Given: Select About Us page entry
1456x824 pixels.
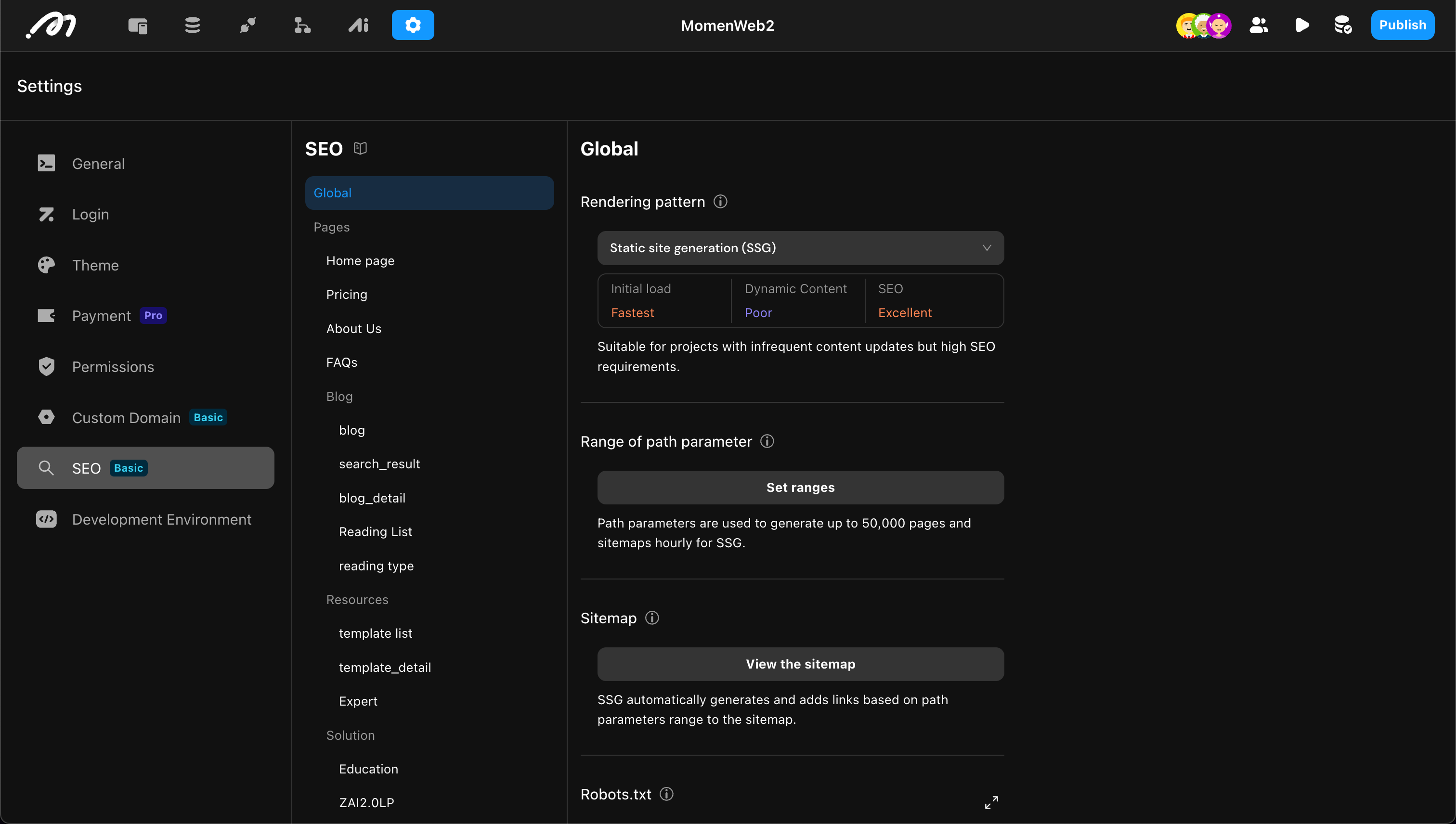Looking at the screenshot, I should click(x=354, y=329).
